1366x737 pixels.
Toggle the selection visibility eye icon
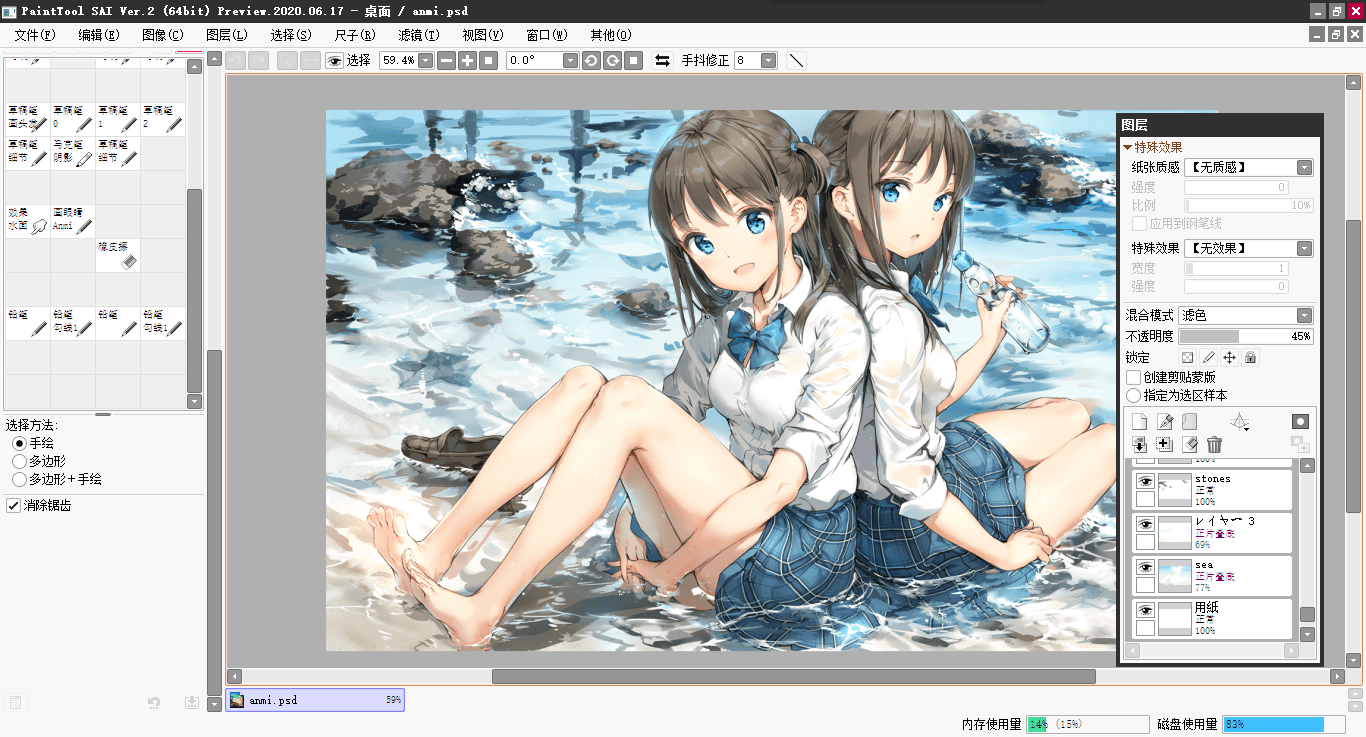click(x=334, y=60)
